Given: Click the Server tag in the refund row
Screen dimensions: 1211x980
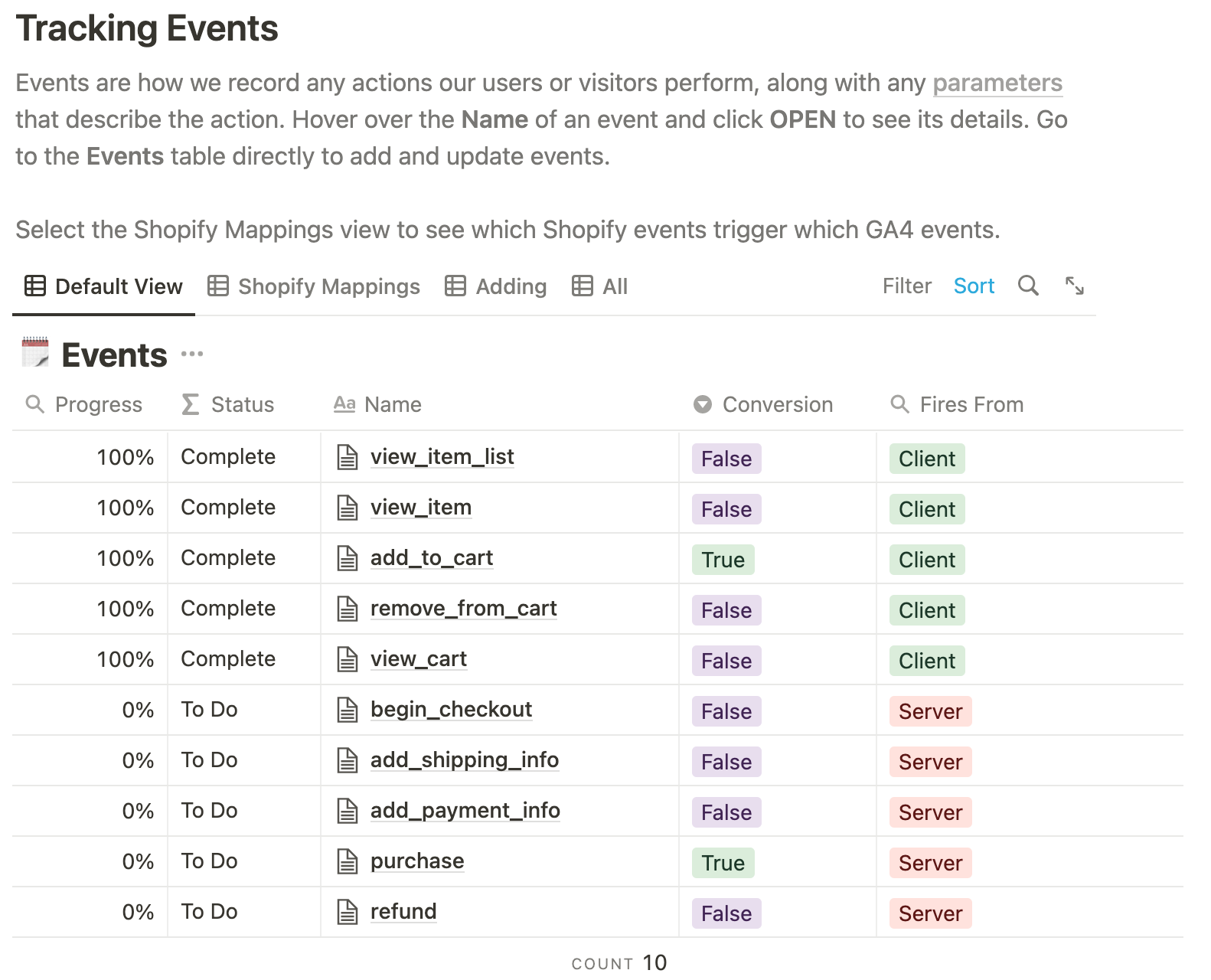Looking at the screenshot, I should tap(930, 913).
